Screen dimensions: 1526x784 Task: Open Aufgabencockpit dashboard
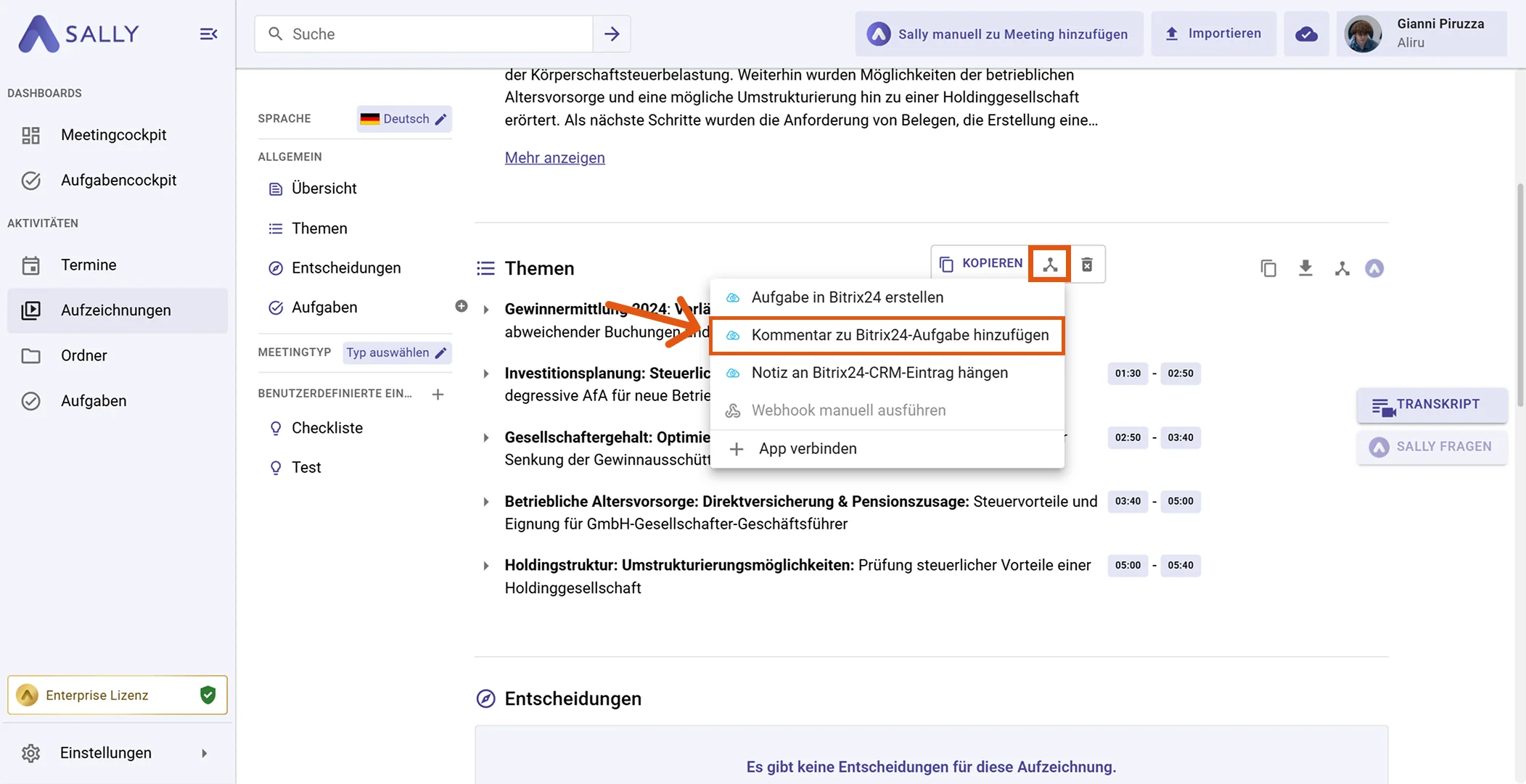point(118,180)
